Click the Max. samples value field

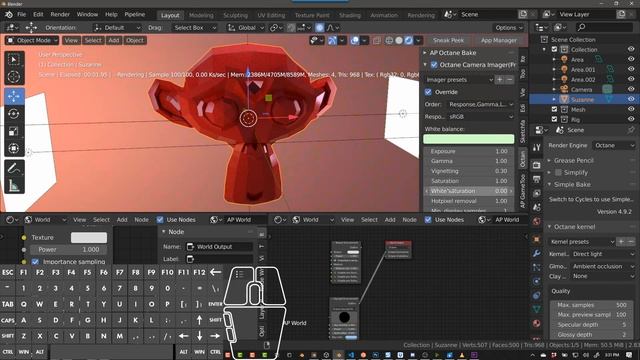pos(591,305)
